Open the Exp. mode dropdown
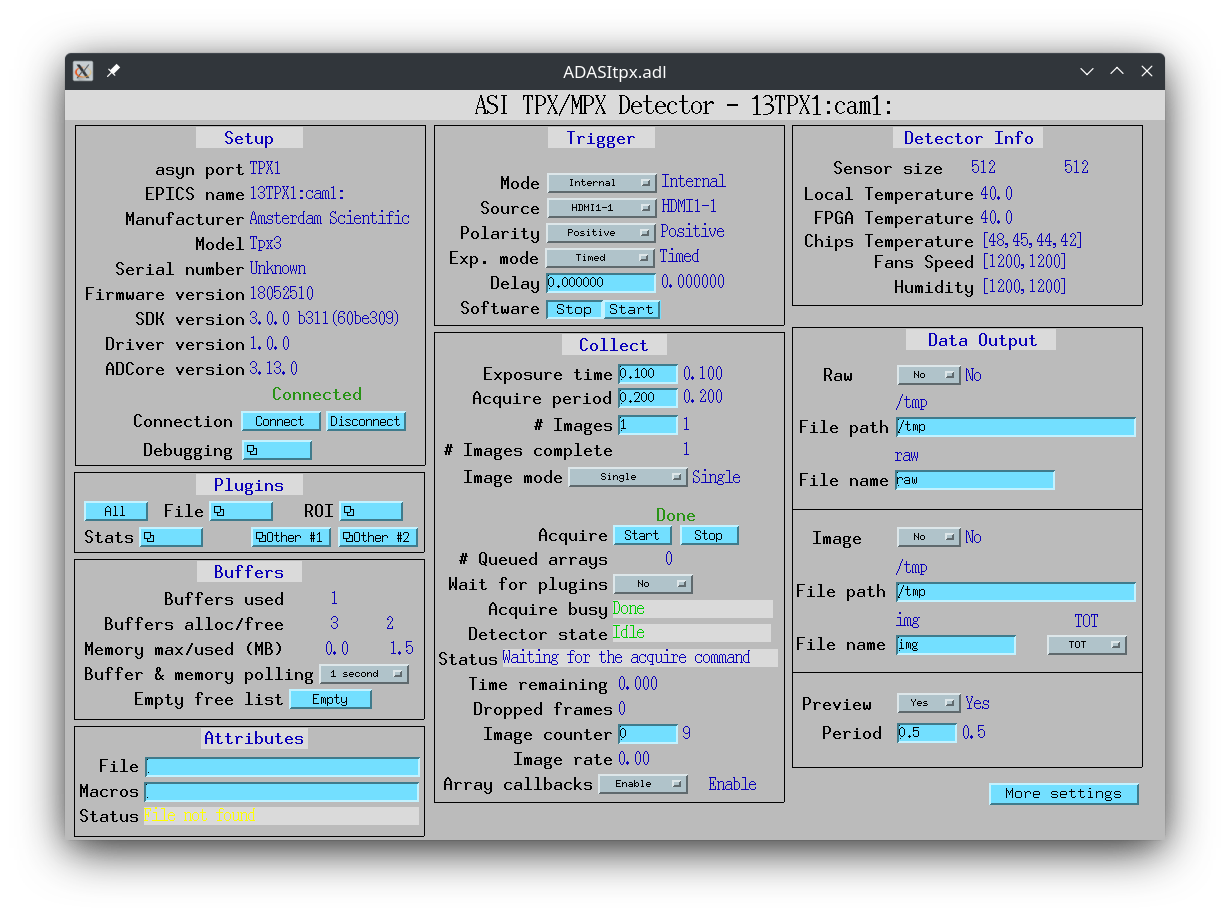 point(601,258)
